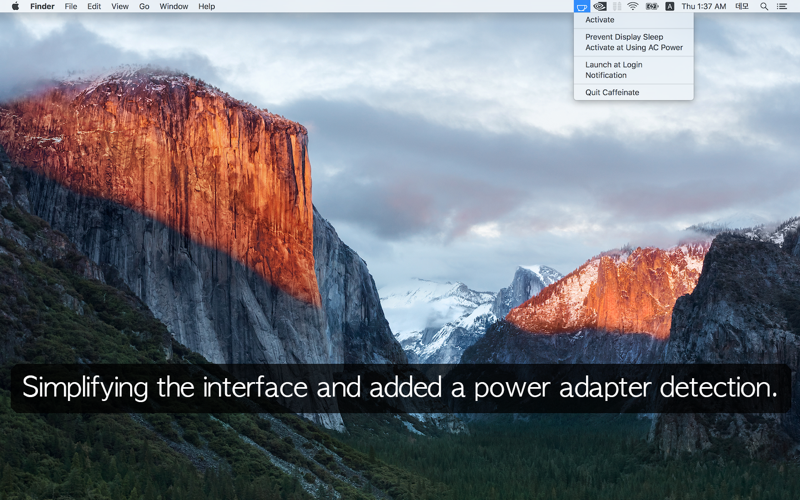This screenshot has height=500, width=800.
Task: Open the Wi-Fi status icon
Action: coord(633,6)
